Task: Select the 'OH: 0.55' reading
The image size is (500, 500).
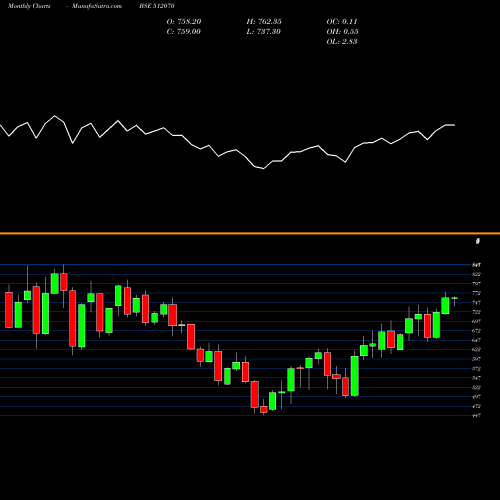Action: [x=342, y=32]
